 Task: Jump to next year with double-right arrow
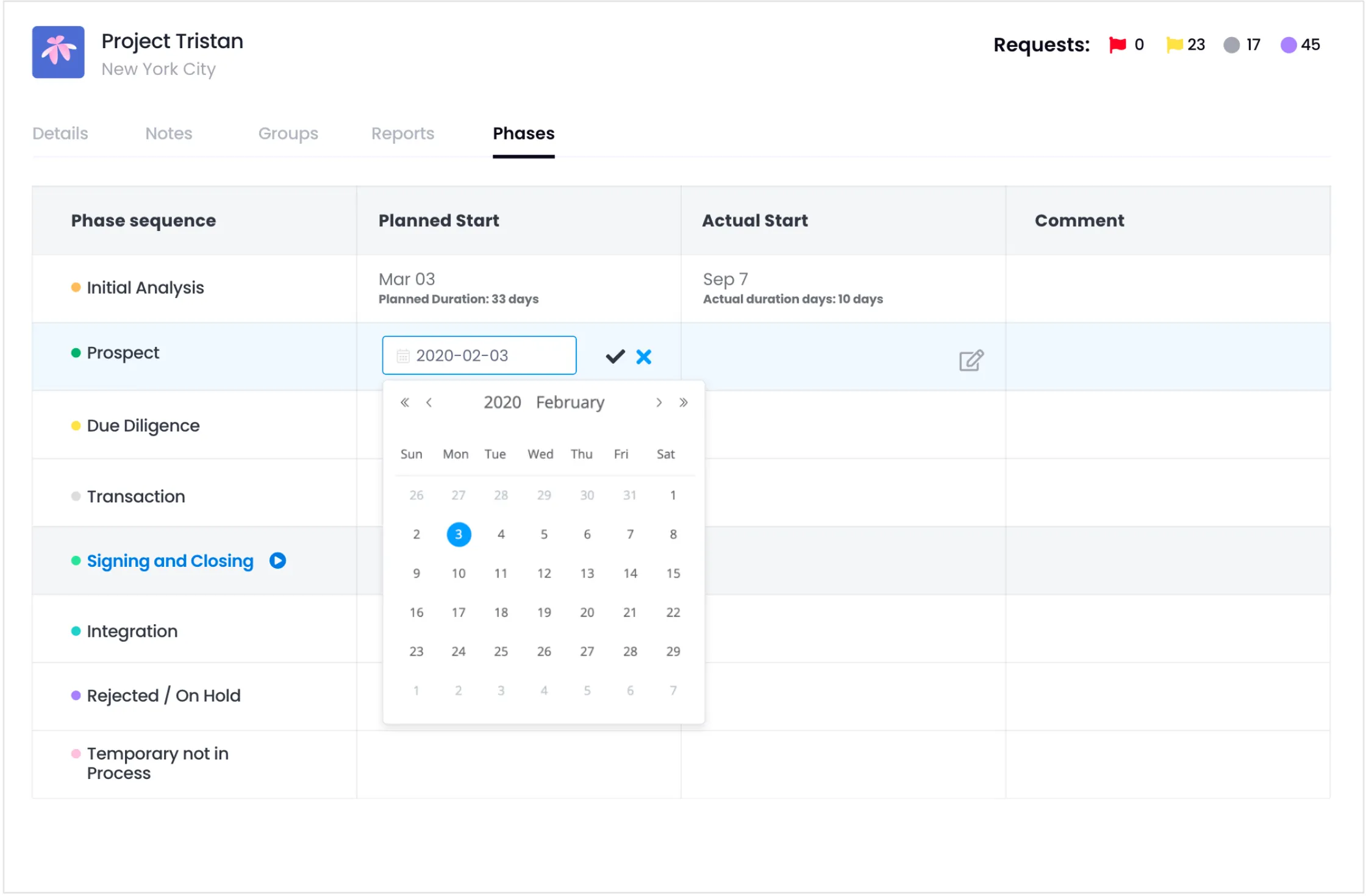[684, 402]
